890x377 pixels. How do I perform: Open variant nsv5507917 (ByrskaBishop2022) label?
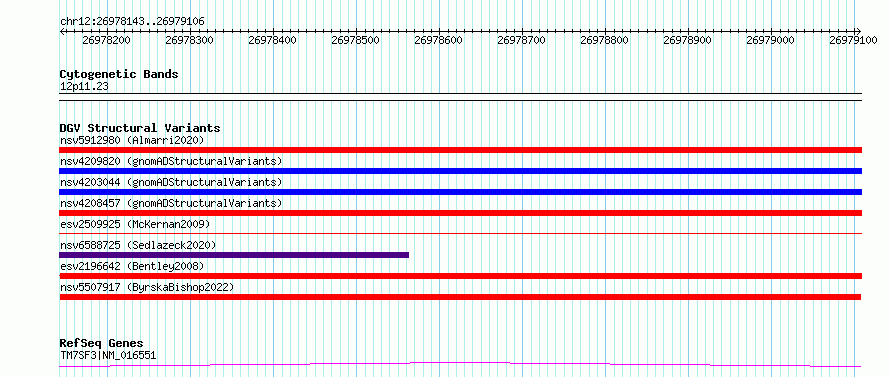pyautogui.click(x=147, y=287)
